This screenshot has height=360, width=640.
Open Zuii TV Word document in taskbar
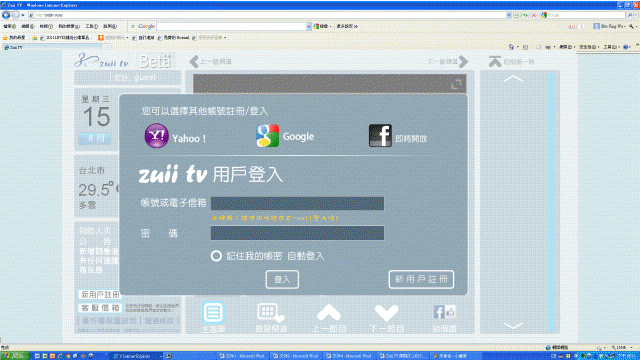[x=402, y=356]
